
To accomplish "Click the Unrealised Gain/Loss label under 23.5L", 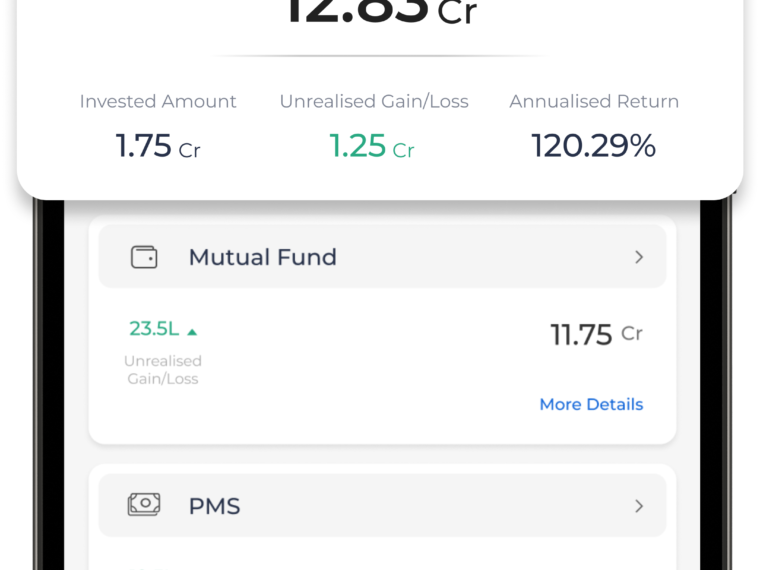I will tap(163, 370).
